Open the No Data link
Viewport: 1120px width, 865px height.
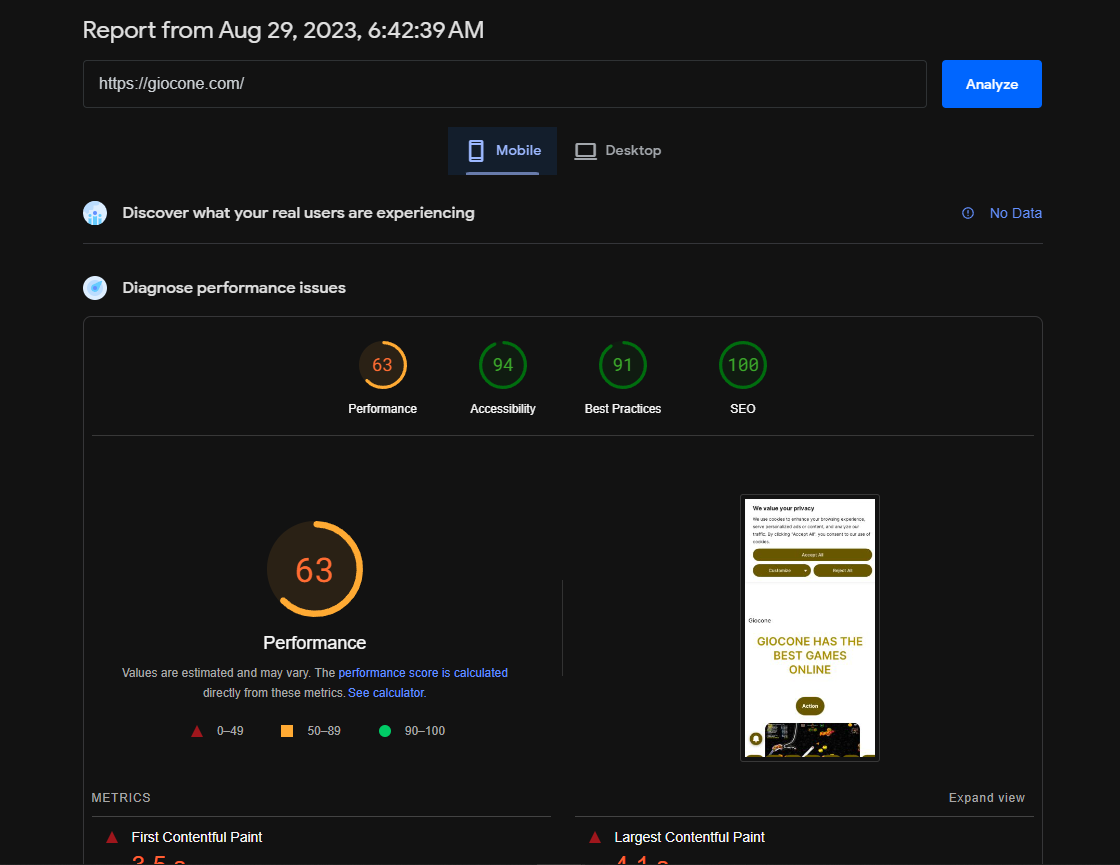point(1015,213)
